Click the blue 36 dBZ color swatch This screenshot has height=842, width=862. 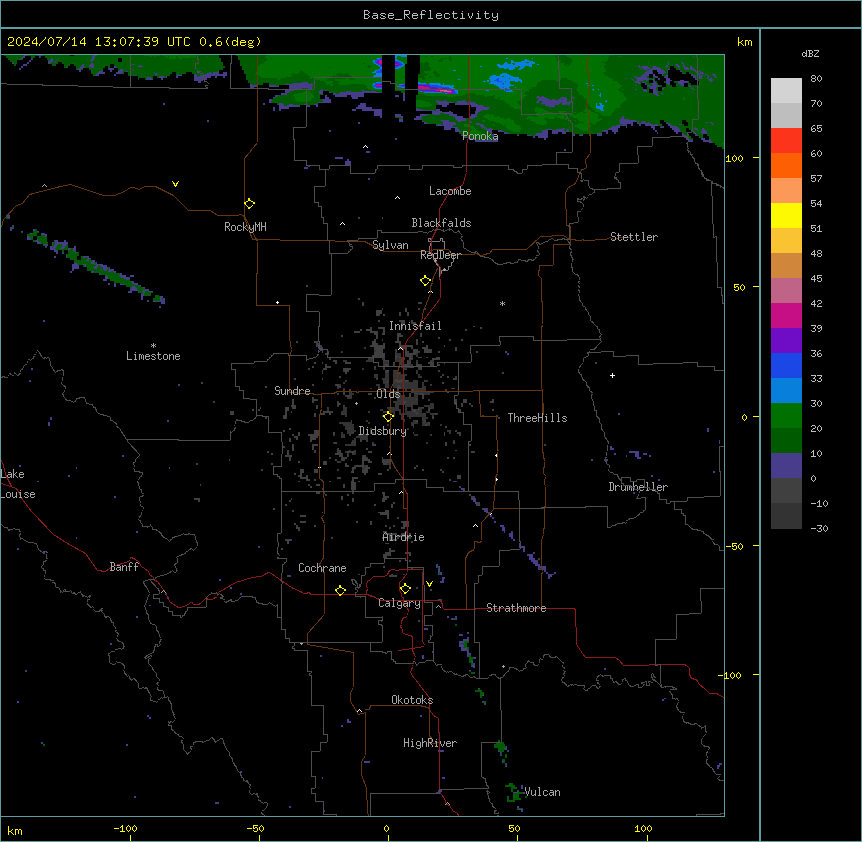point(786,365)
